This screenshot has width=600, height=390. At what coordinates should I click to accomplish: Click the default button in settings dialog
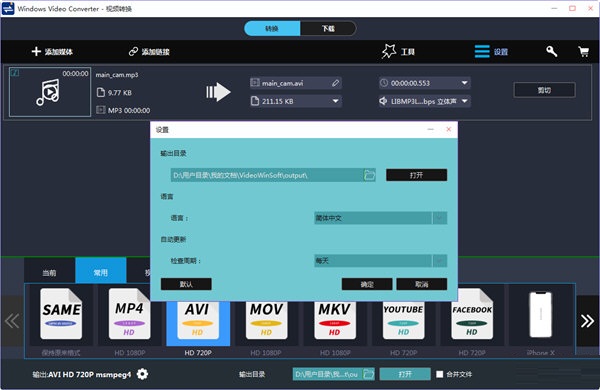point(186,284)
